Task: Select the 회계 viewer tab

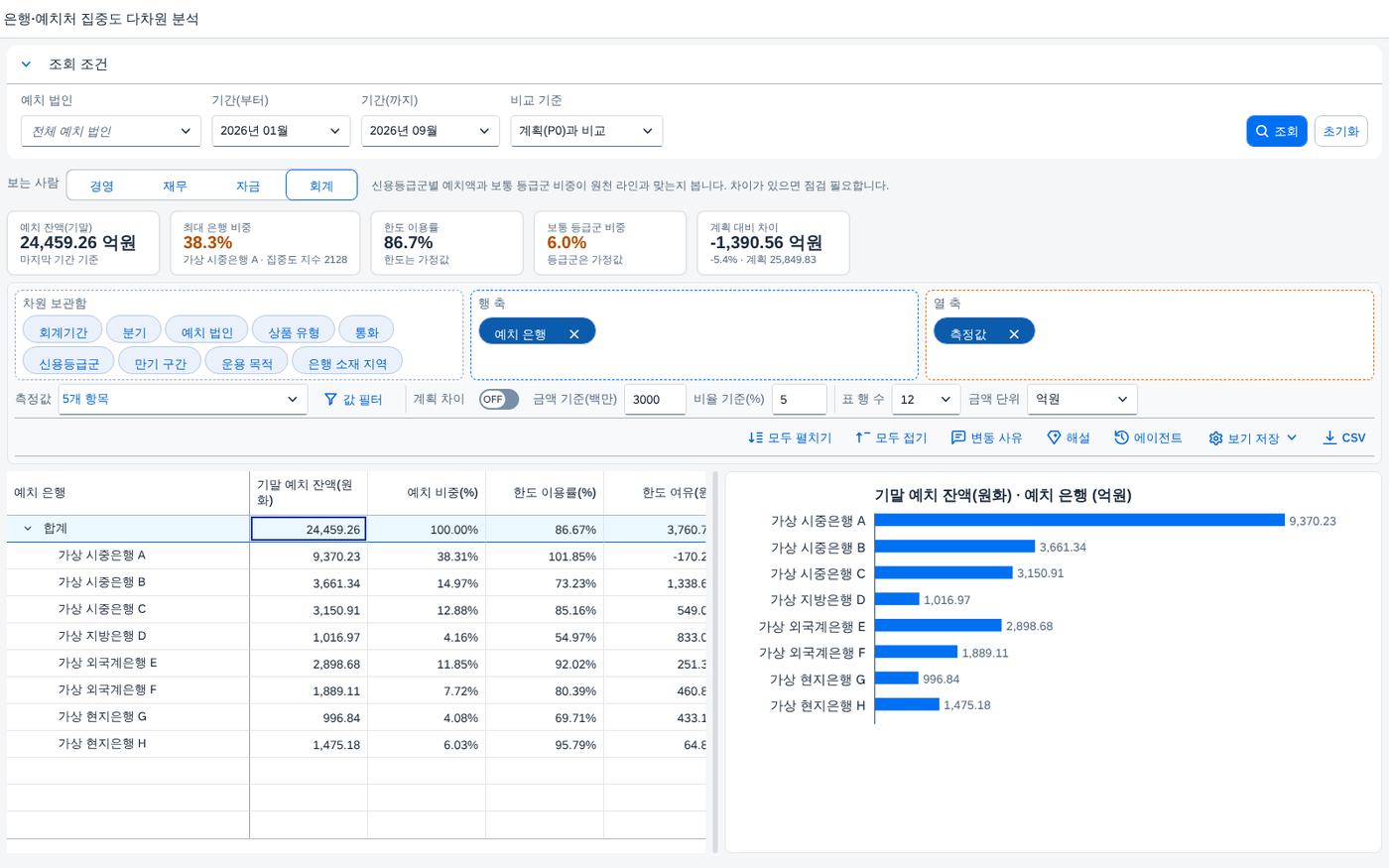Action: [321, 186]
